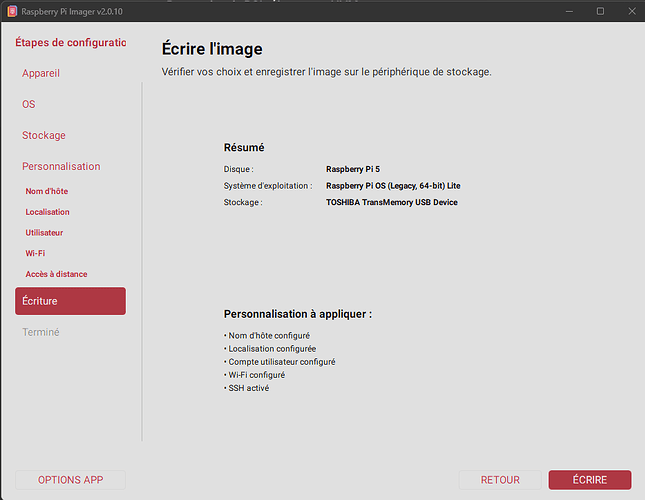Click the 'Disque :' label
Screen dimensions: 645x500
coord(239,169)
